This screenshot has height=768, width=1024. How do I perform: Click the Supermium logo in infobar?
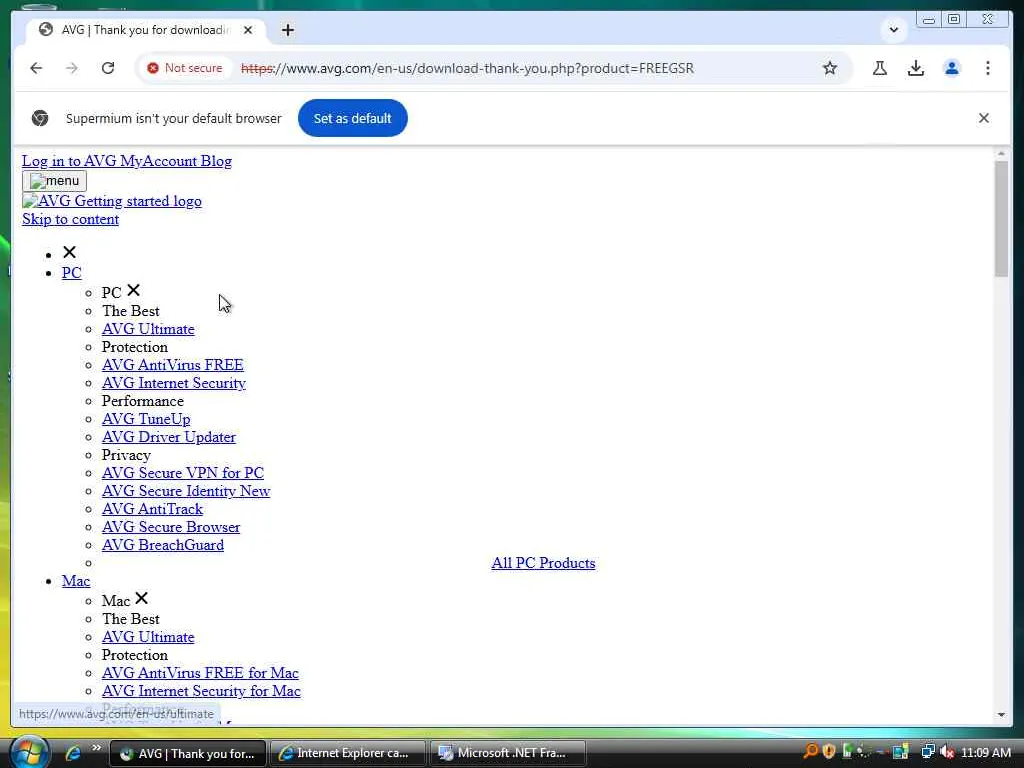40,118
